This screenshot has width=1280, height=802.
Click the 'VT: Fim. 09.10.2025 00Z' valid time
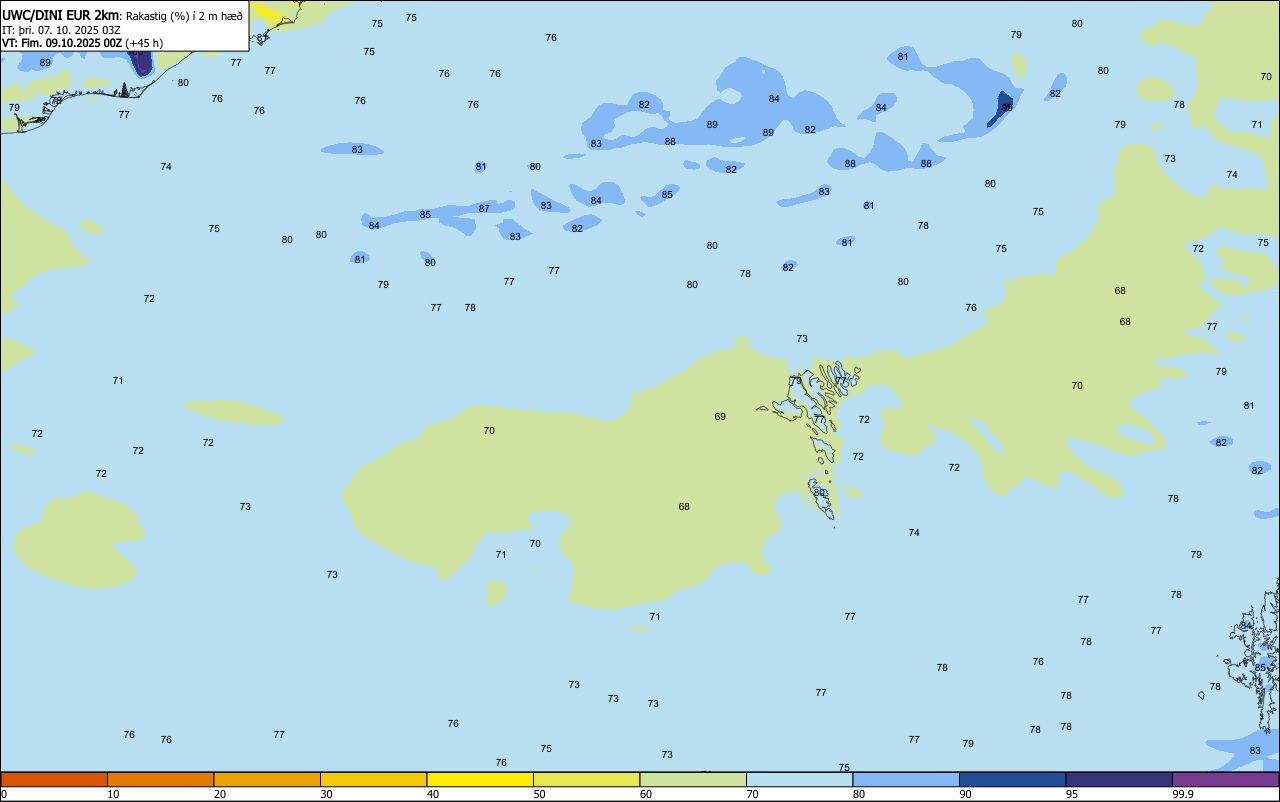tap(63, 43)
